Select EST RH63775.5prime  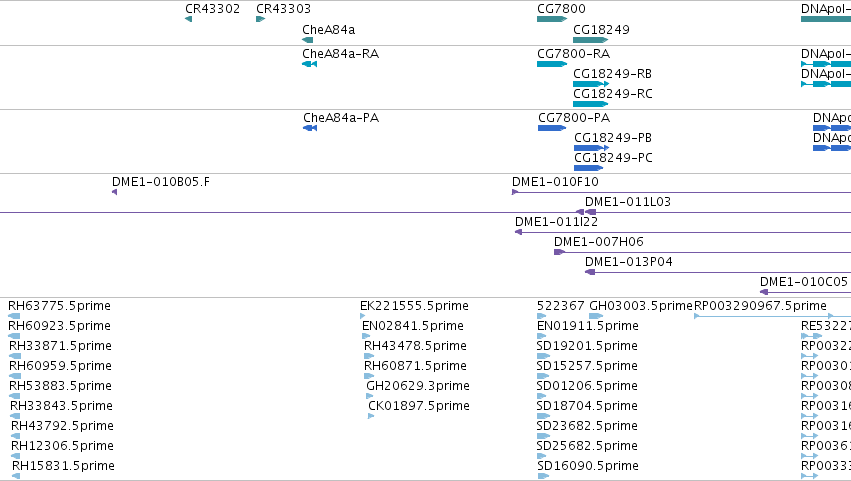click(59, 306)
